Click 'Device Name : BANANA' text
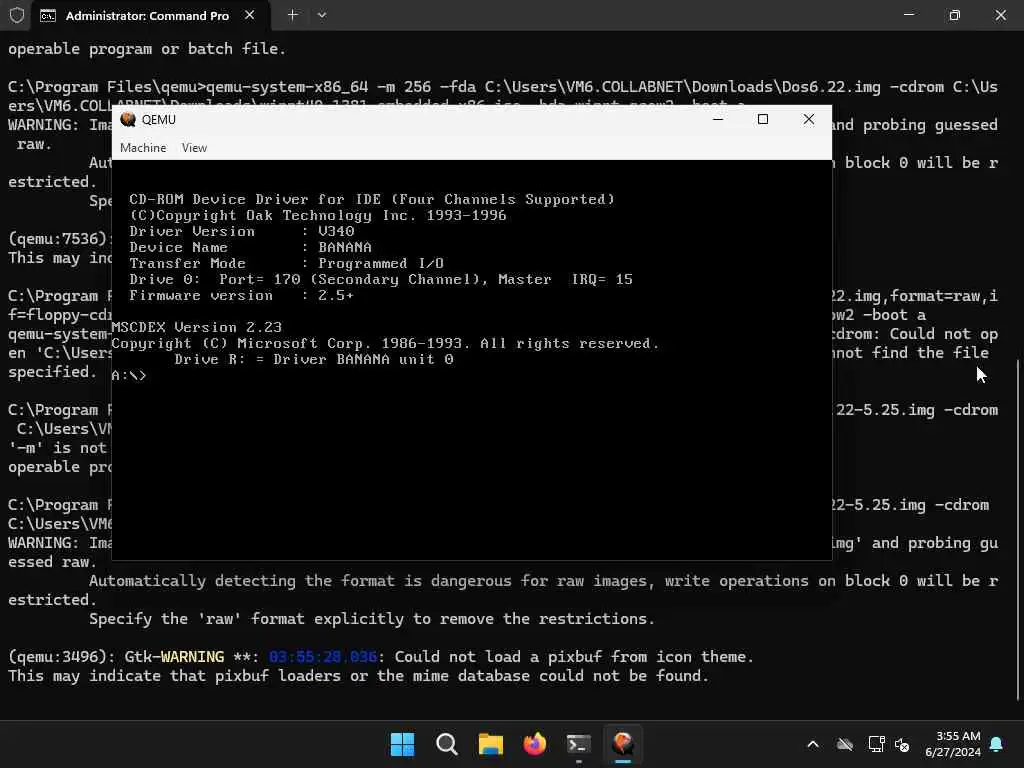Image resolution: width=1024 pixels, height=768 pixels. click(x=250, y=248)
